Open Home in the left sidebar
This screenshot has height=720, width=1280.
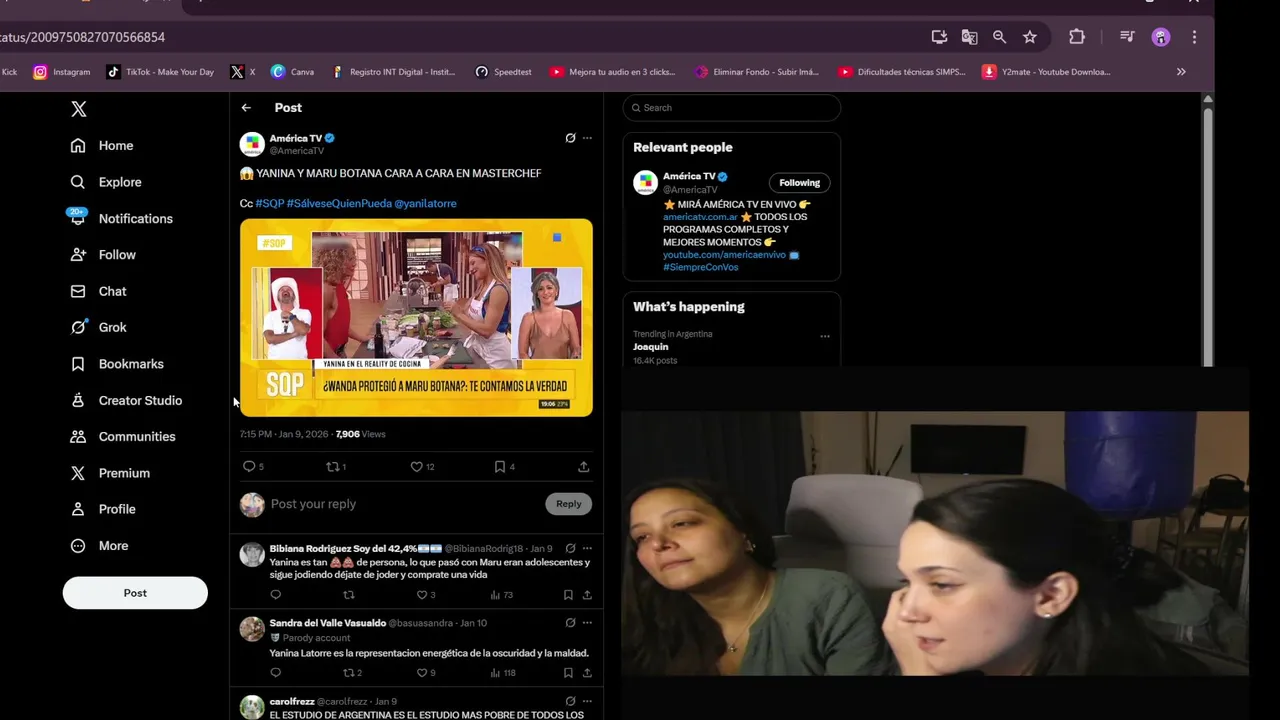[x=102, y=146]
